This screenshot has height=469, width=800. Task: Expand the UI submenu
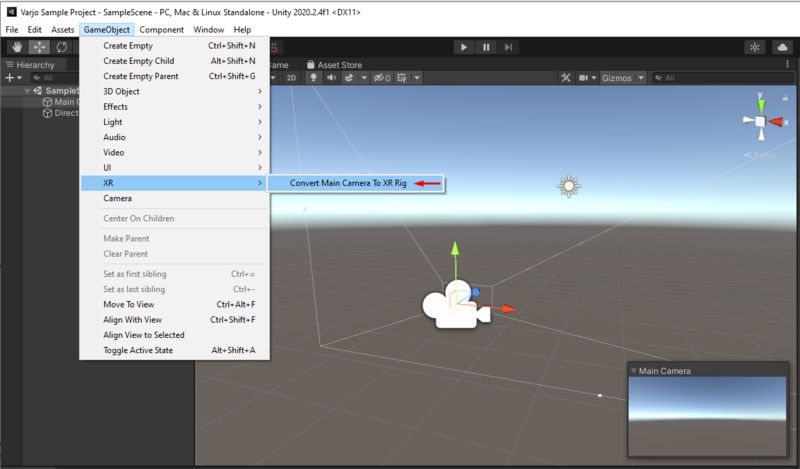tap(174, 168)
